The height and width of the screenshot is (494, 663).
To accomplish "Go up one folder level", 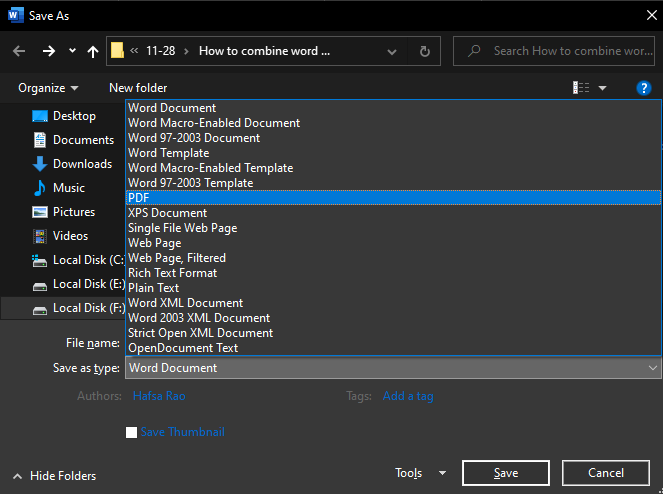I will [x=93, y=51].
